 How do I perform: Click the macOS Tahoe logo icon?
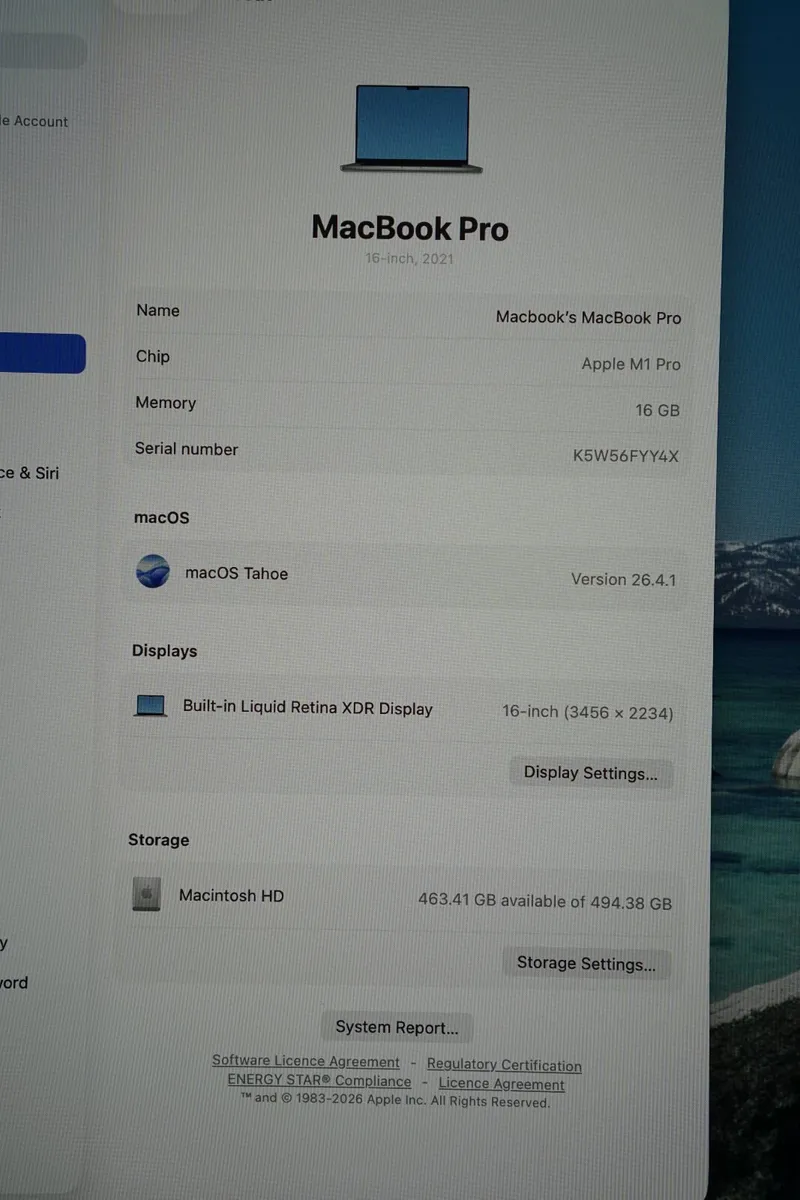153,572
